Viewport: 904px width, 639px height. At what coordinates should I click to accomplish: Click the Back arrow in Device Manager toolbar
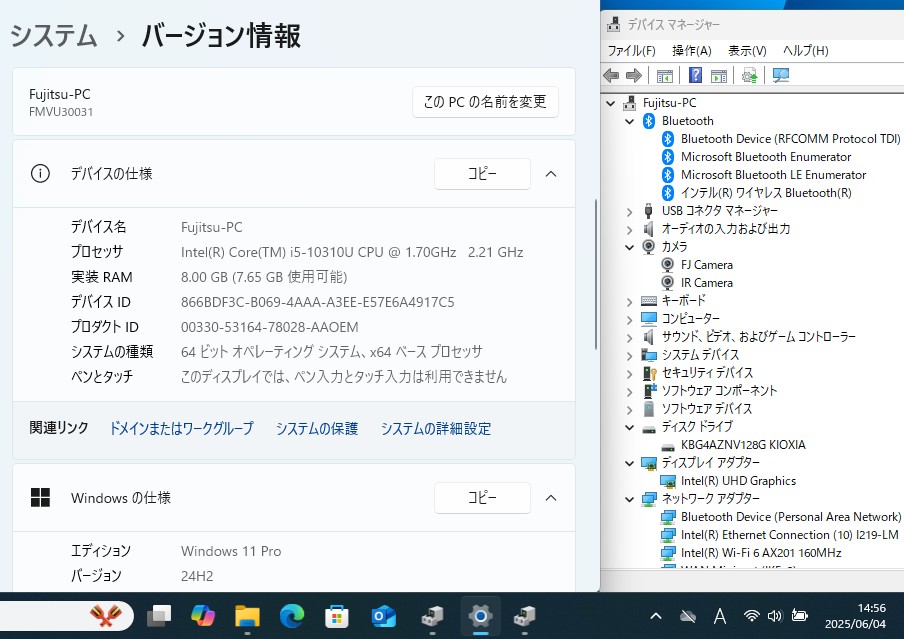tap(611, 75)
